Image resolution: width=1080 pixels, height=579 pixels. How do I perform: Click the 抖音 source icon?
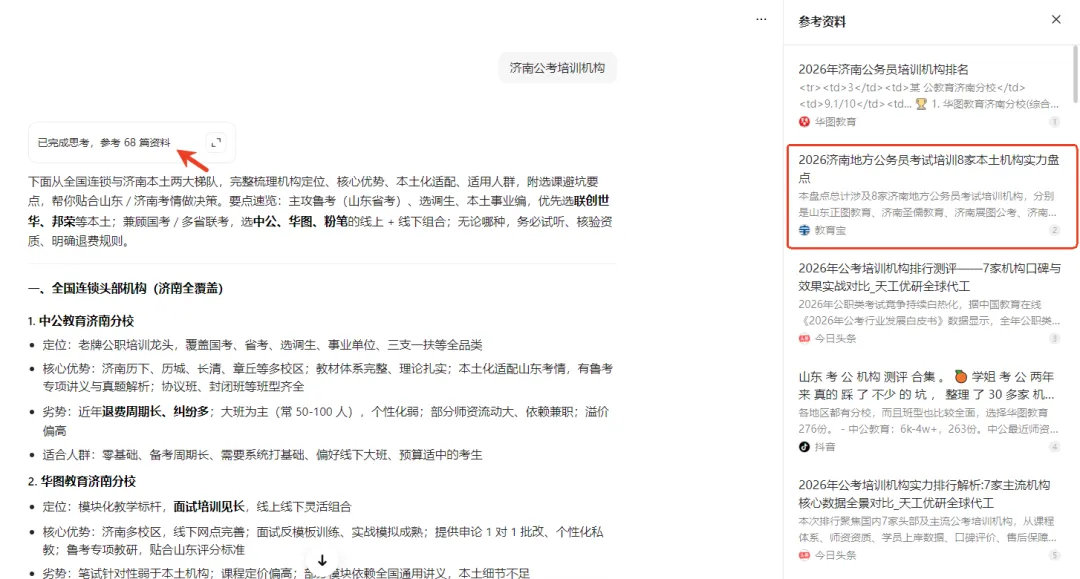tap(804, 447)
